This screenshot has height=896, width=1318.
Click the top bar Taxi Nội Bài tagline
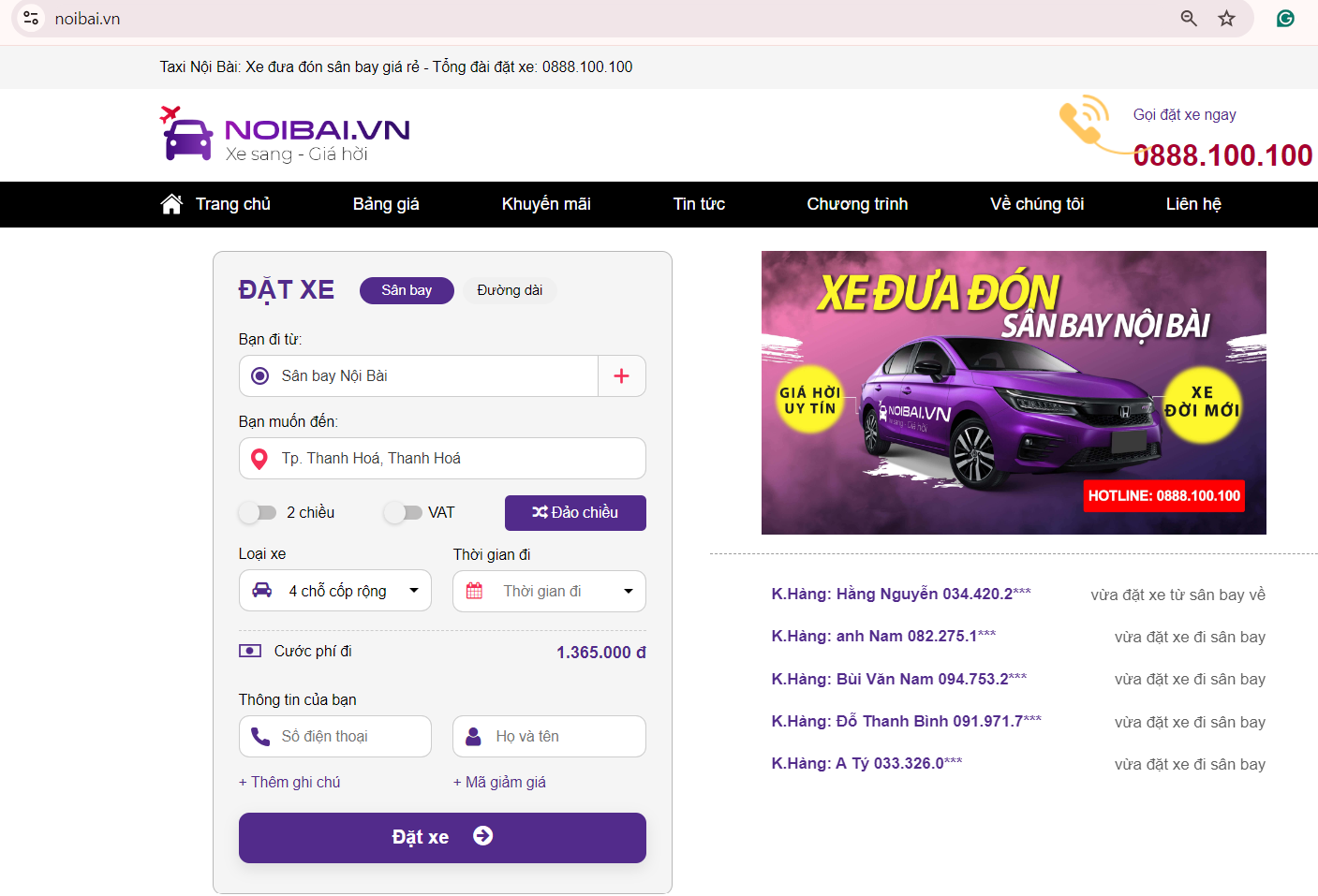coord(396,66)
